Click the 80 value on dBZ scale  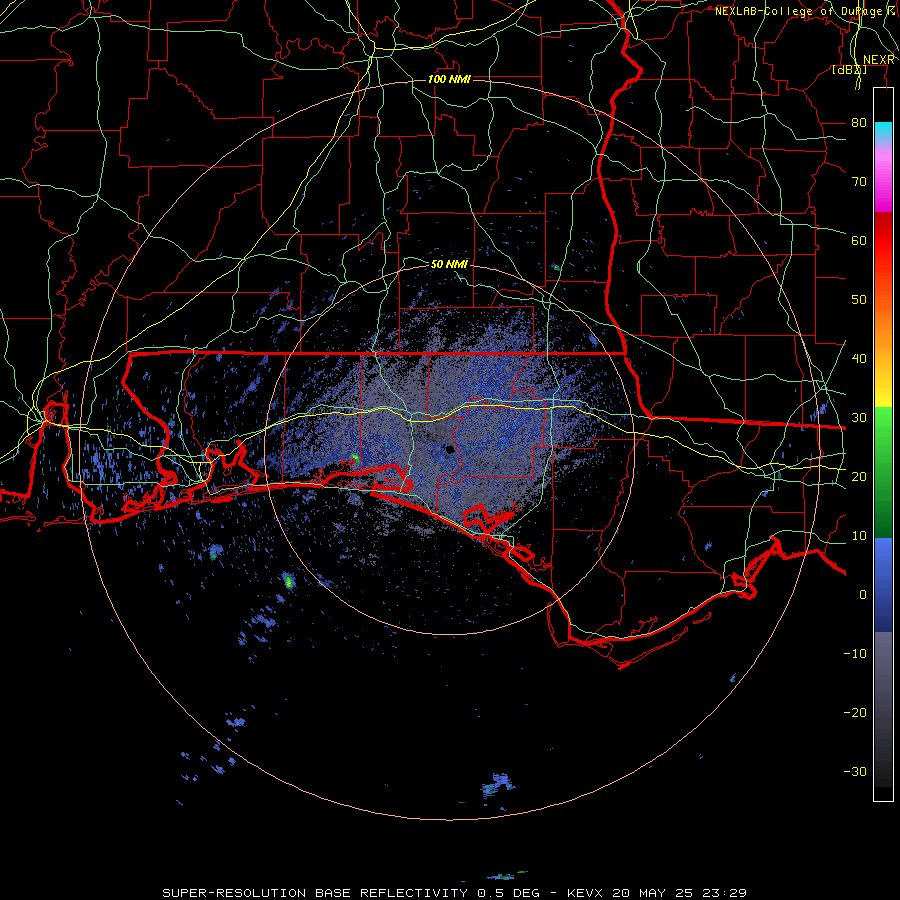tap(859, 123)
